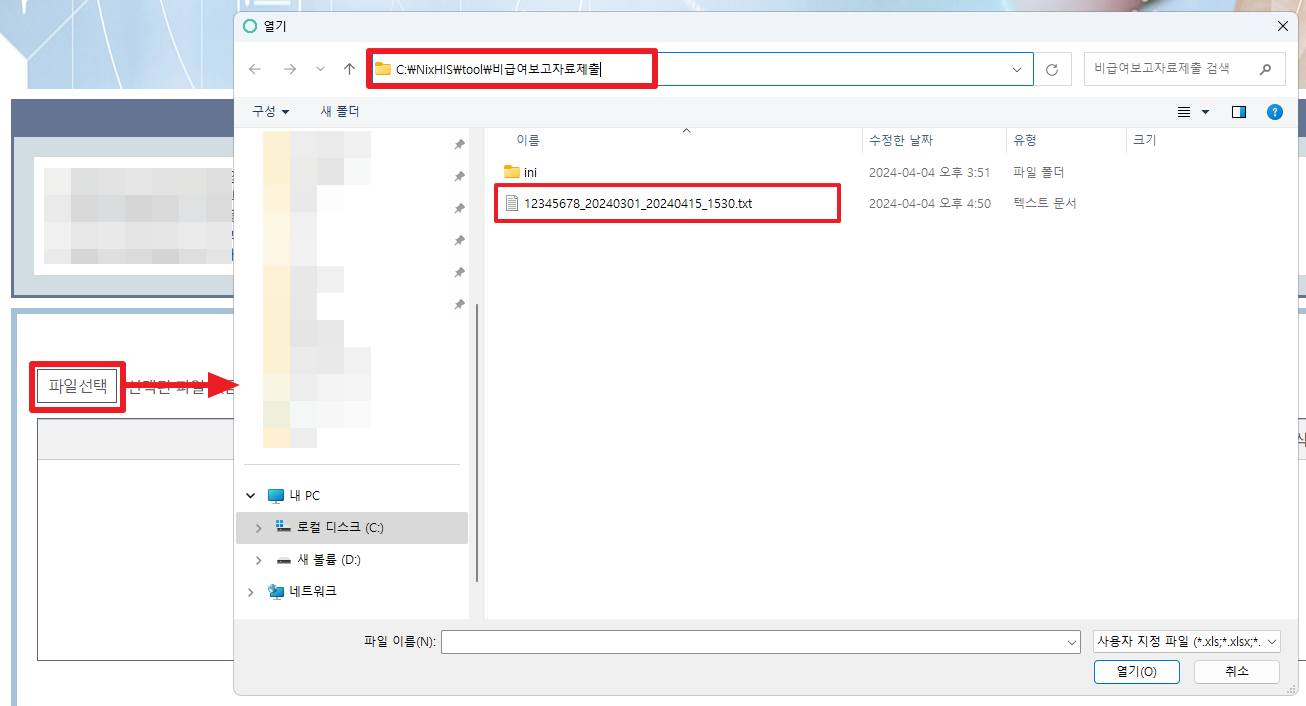Open the 구성 menu
The width and height of the screenshot is (1306, 706).
(270, 111)
